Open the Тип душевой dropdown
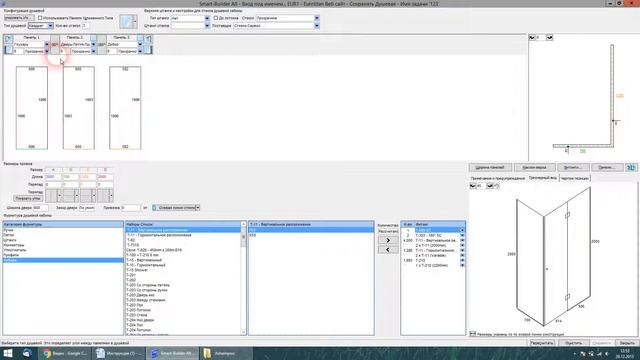The height and width of the screenshot is (360, 640). pyautogui.click(x=50, y=26)
